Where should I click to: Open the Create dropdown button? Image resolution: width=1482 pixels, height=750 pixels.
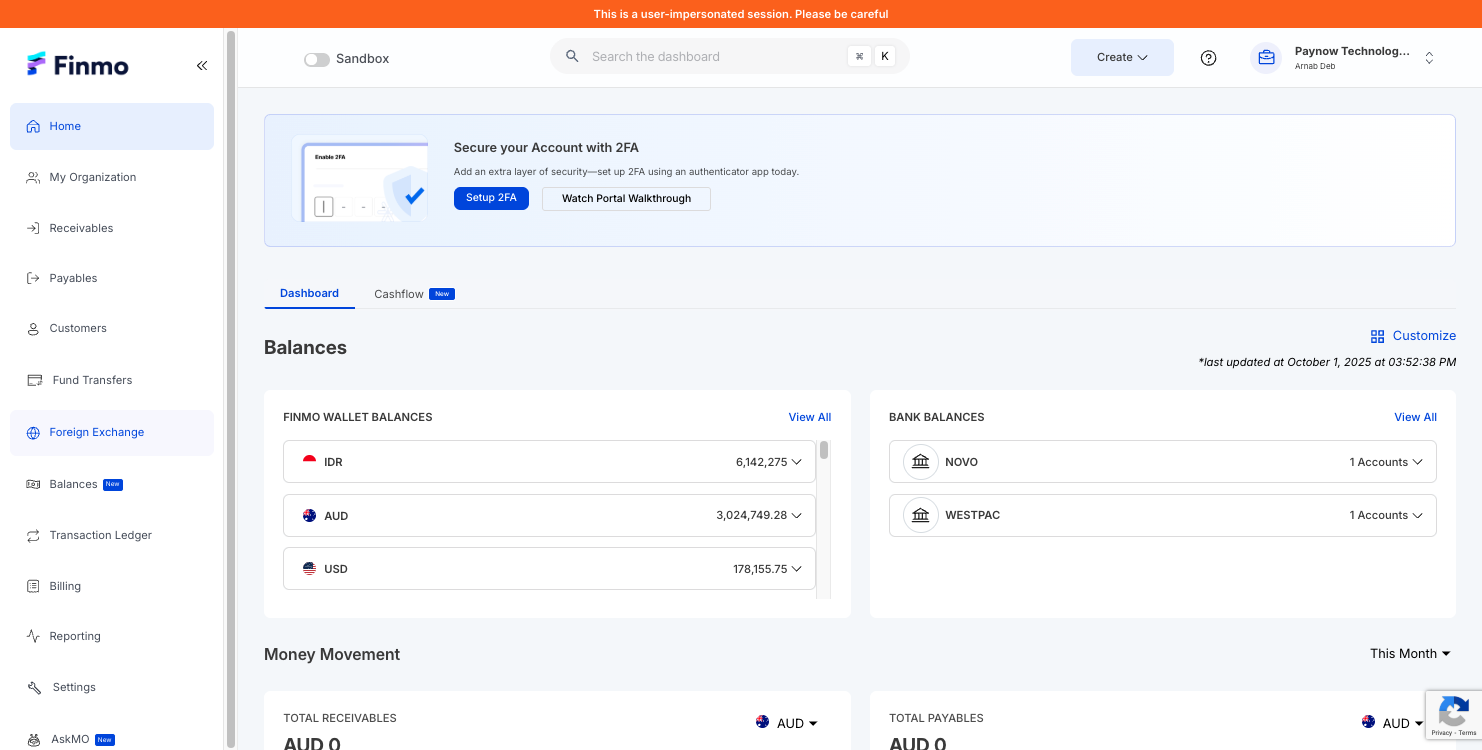[1122, 58]
